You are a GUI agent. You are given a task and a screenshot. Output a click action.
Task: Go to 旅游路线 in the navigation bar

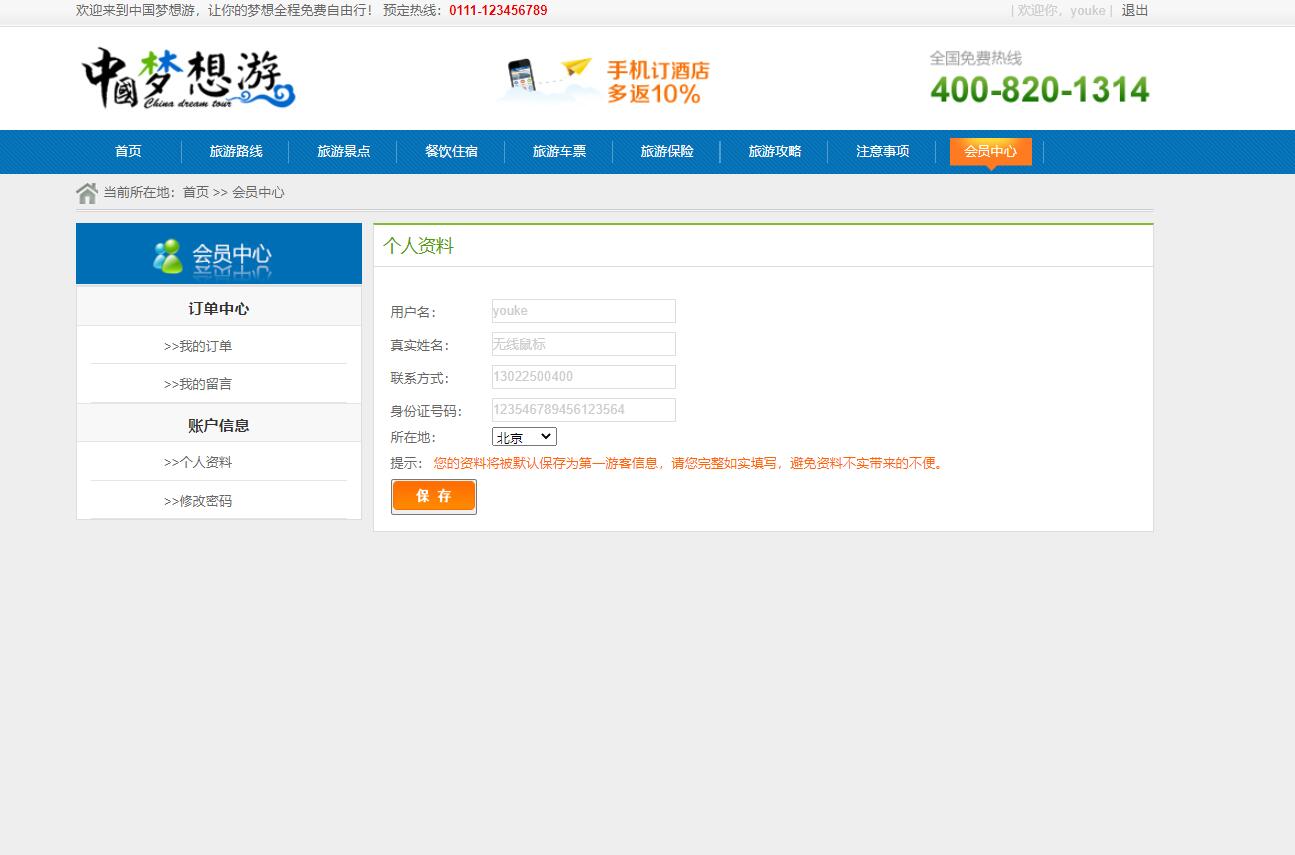pos(236,151)
